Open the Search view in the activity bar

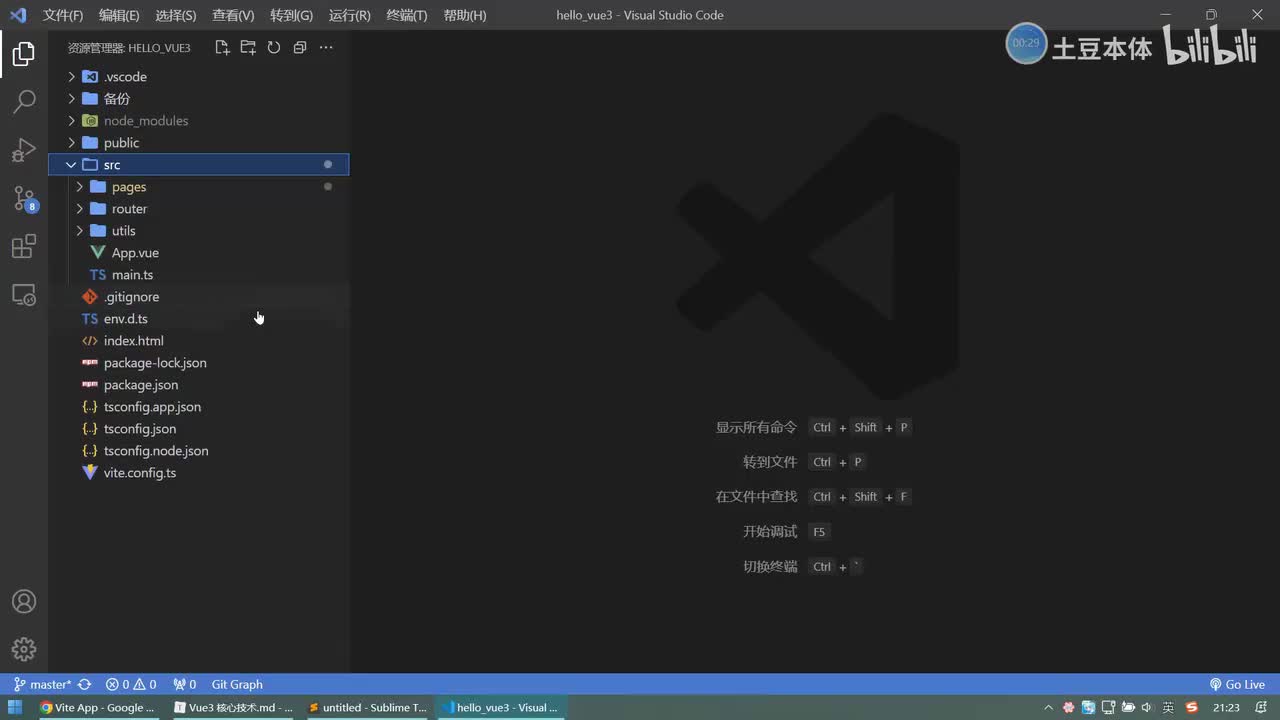pyautogui.click(x=24, y=101)
